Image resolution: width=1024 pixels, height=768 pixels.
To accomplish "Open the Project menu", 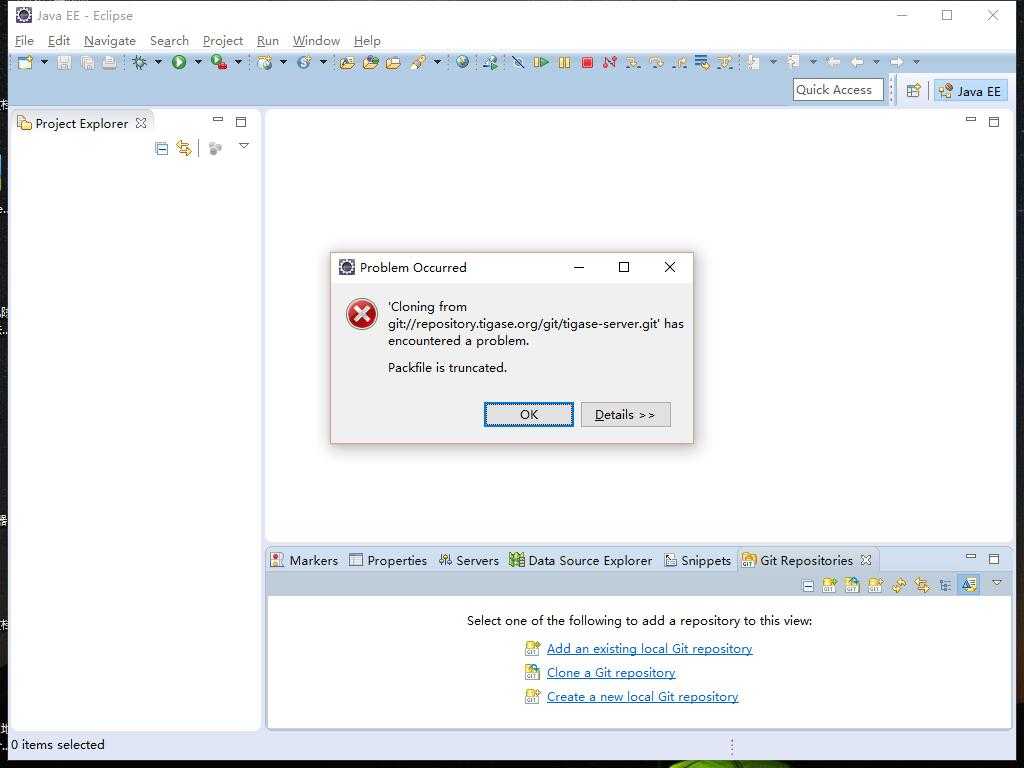I will 223,40.
